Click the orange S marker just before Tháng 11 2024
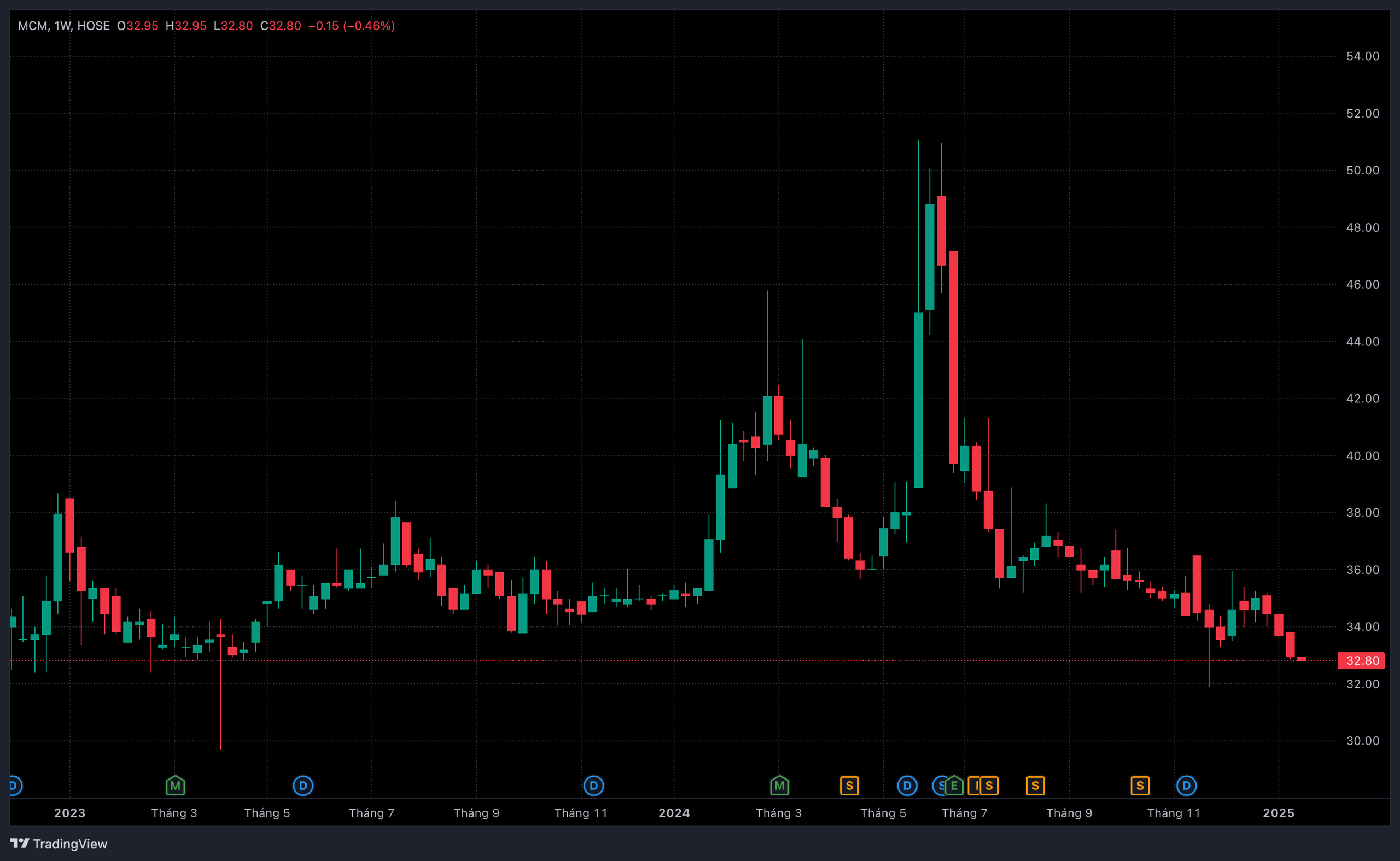The height and width of the screenshot is (861, 1400). [1140, 786]
